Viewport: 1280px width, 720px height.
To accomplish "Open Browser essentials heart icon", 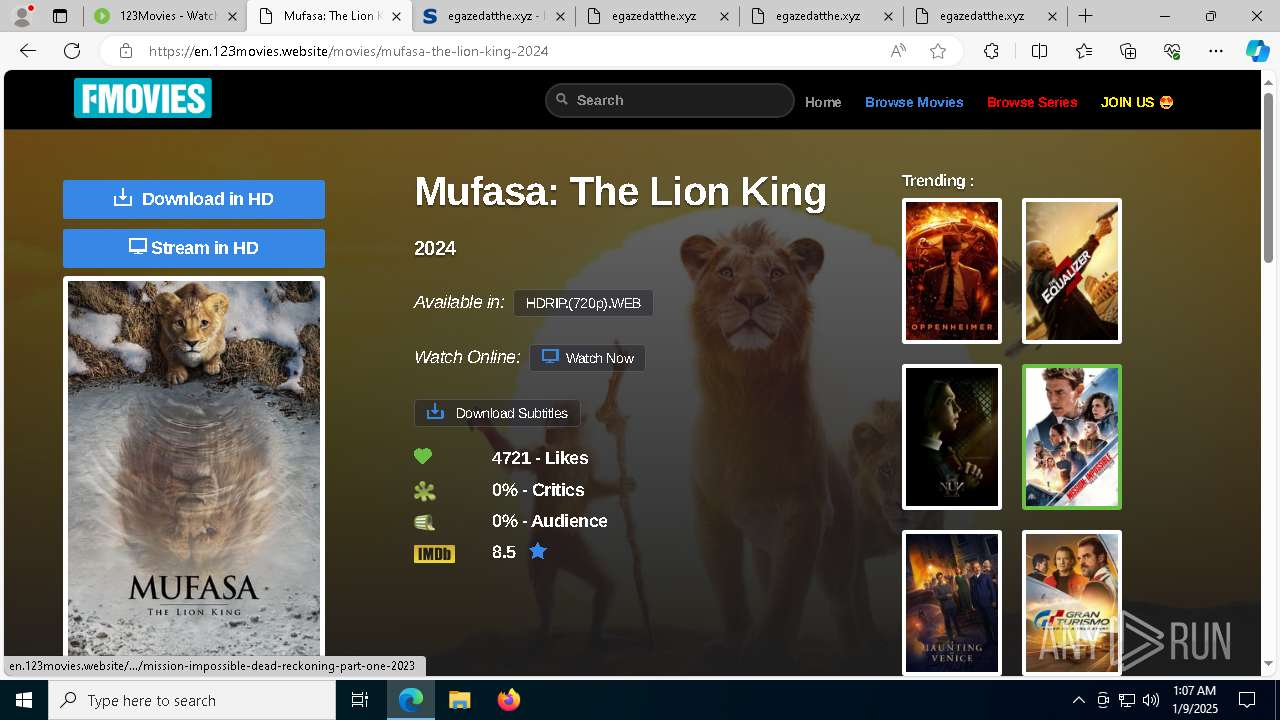I will tap(1172, 51).
